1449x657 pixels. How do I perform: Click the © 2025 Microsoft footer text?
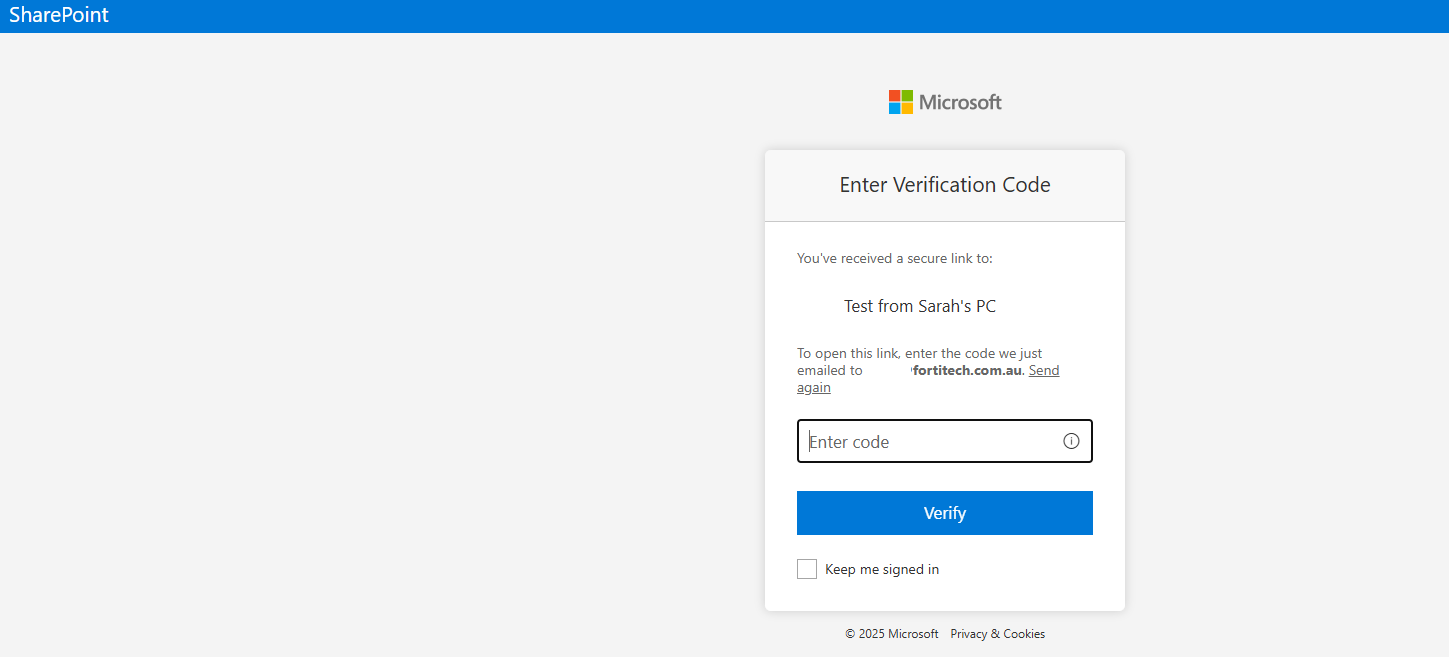pyautogui.click(x=892, y=634)
